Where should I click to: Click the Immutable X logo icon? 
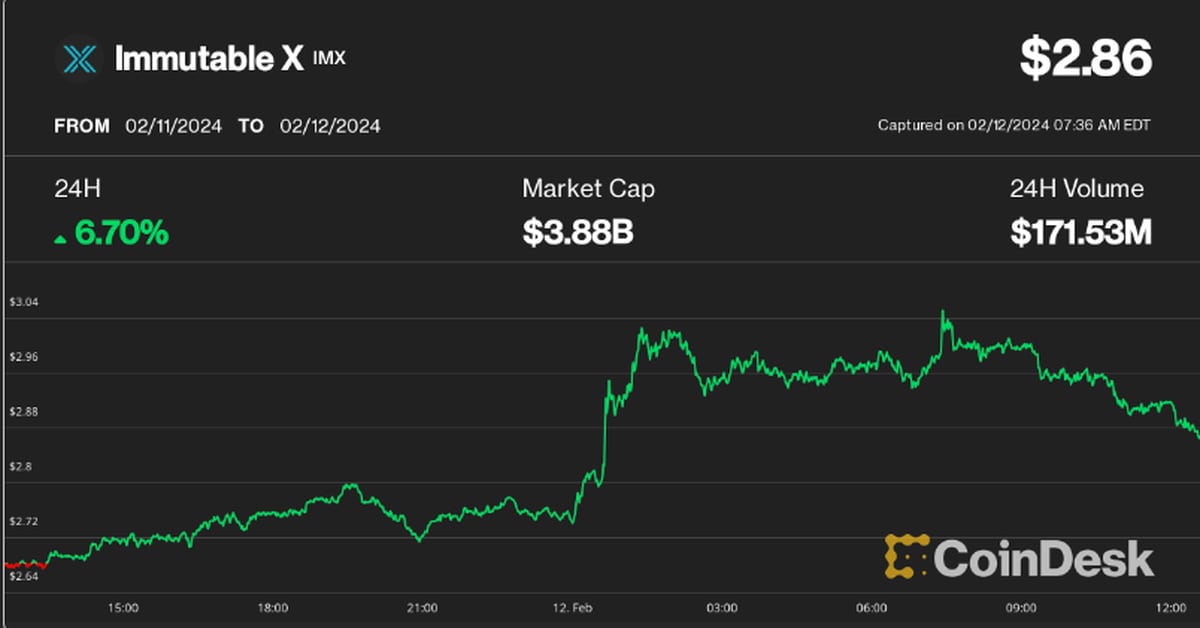[77, 58]
